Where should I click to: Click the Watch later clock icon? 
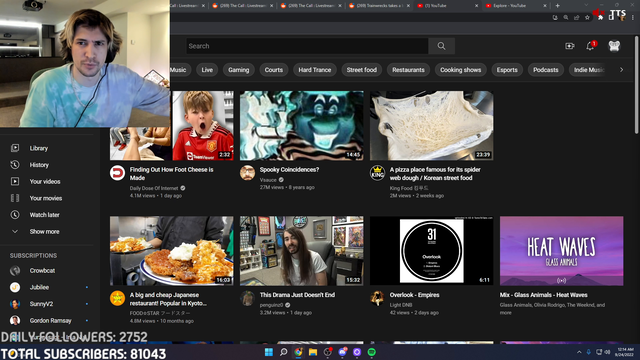point(15,215)
